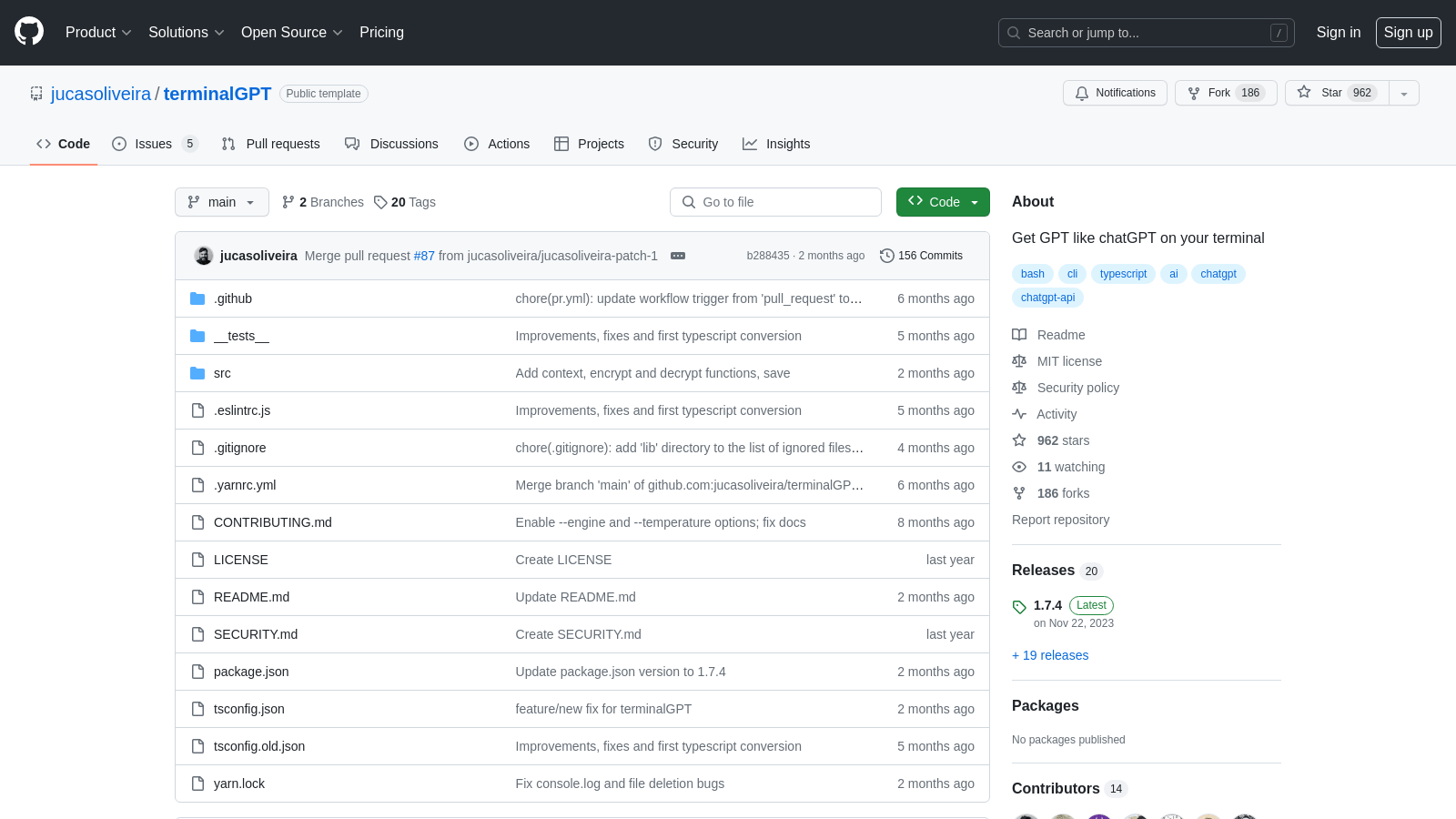Click the scale icon next to Security policy

coord(1019,388)
